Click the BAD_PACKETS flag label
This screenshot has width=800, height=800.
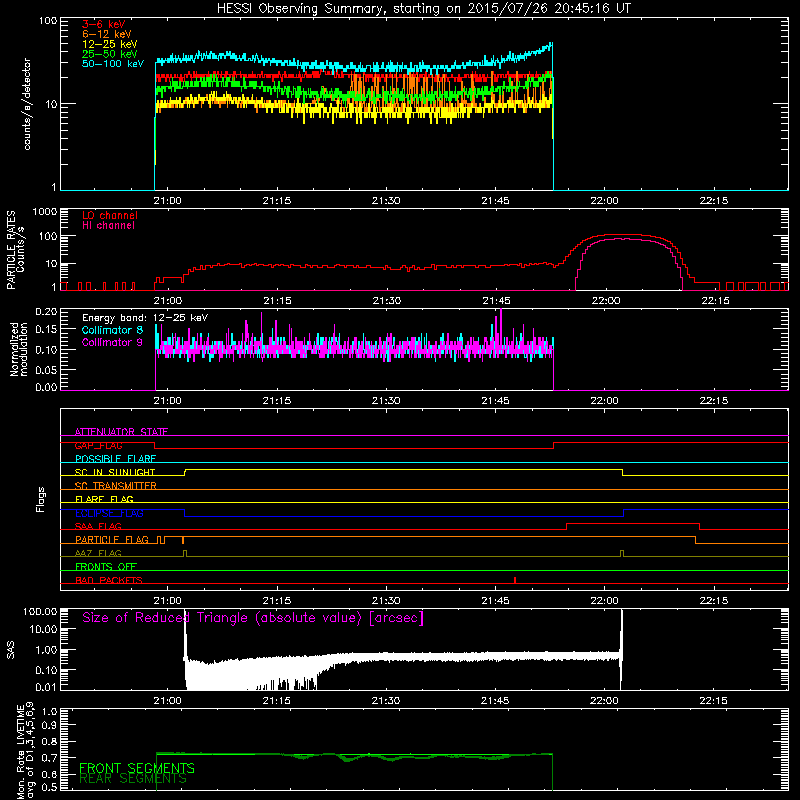(109, 580)
